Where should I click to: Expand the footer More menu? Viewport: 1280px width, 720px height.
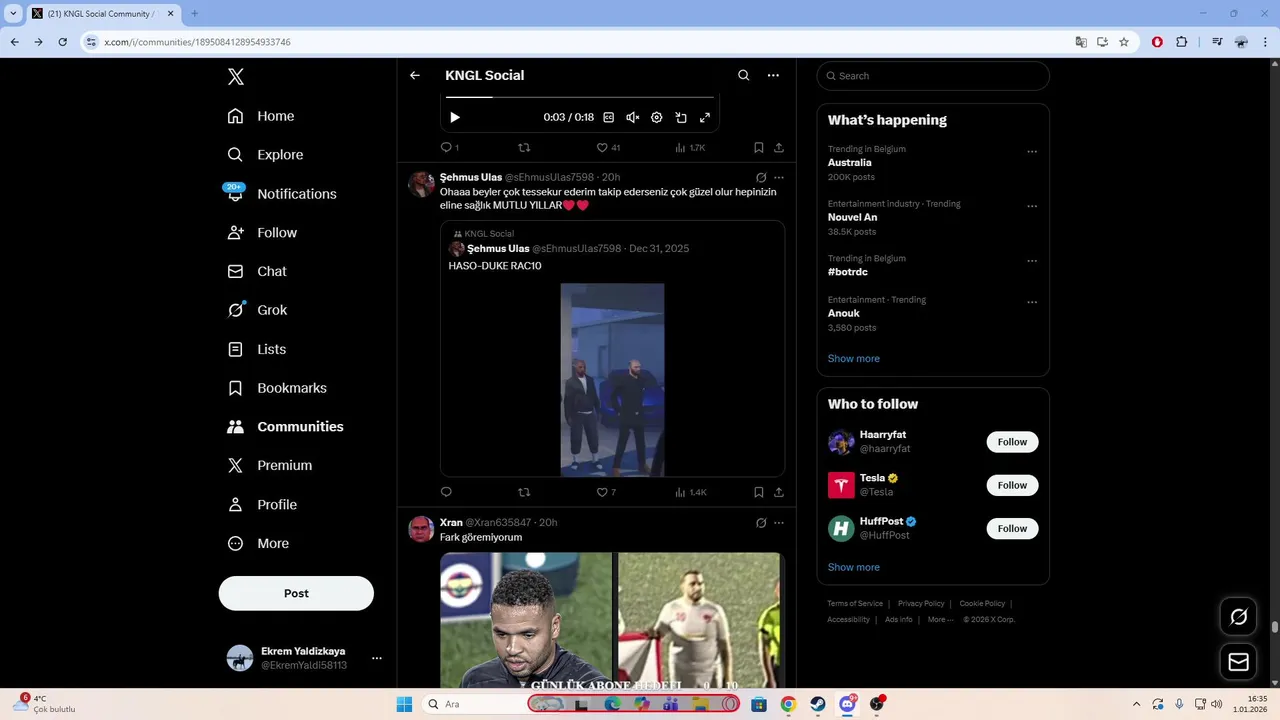pyautogui.click(x=940, y=620)
